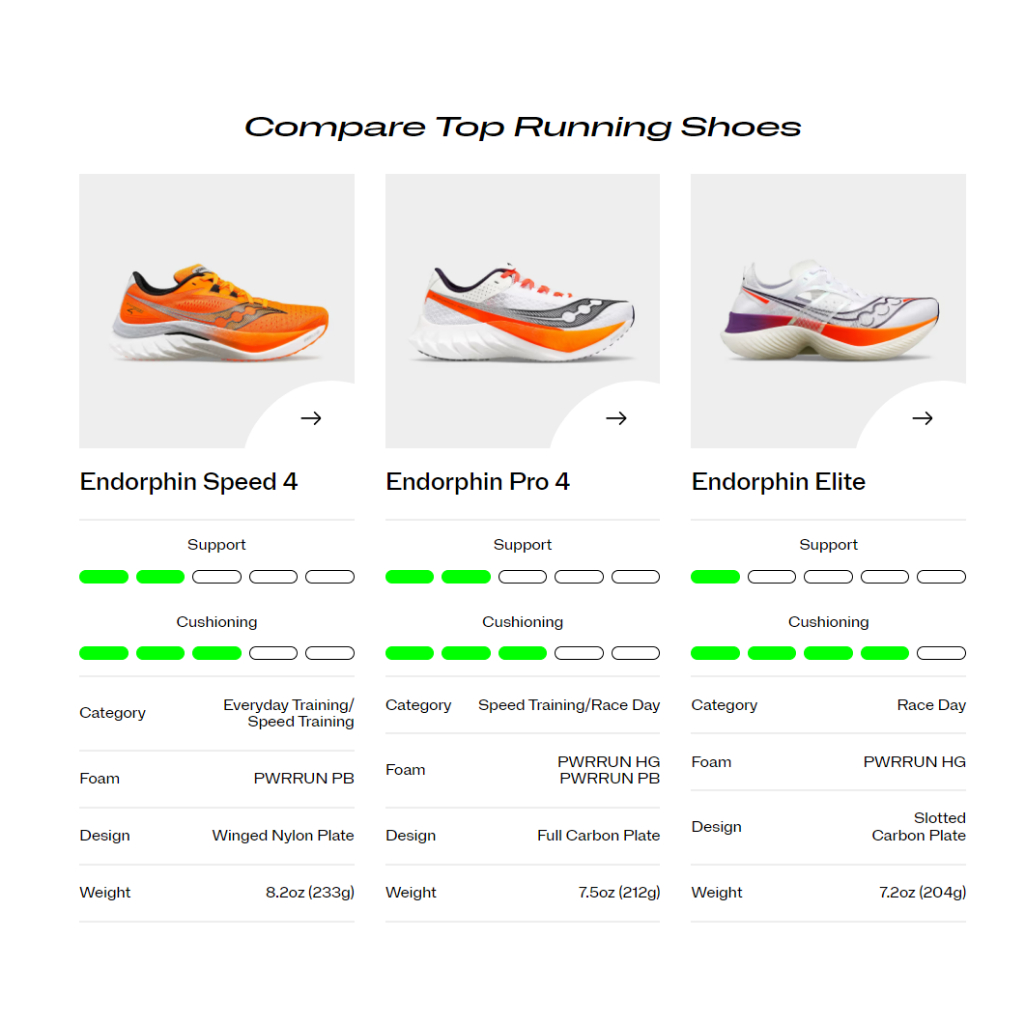Click the arrow icon on Endorphin Elite card
This screenshot has height=1024, width=1024.
click(923, 418)
